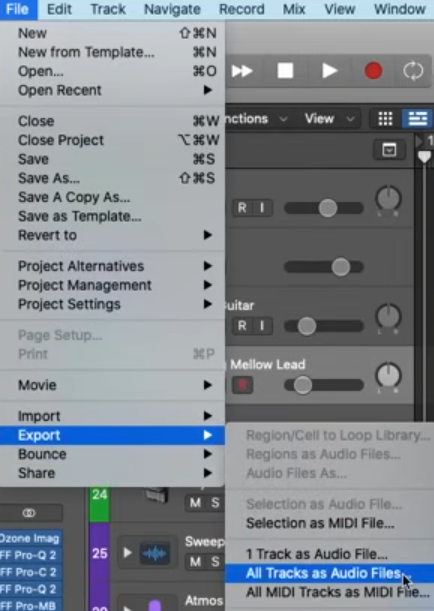Solo the Sweep track 25

(x=215, y=562)
